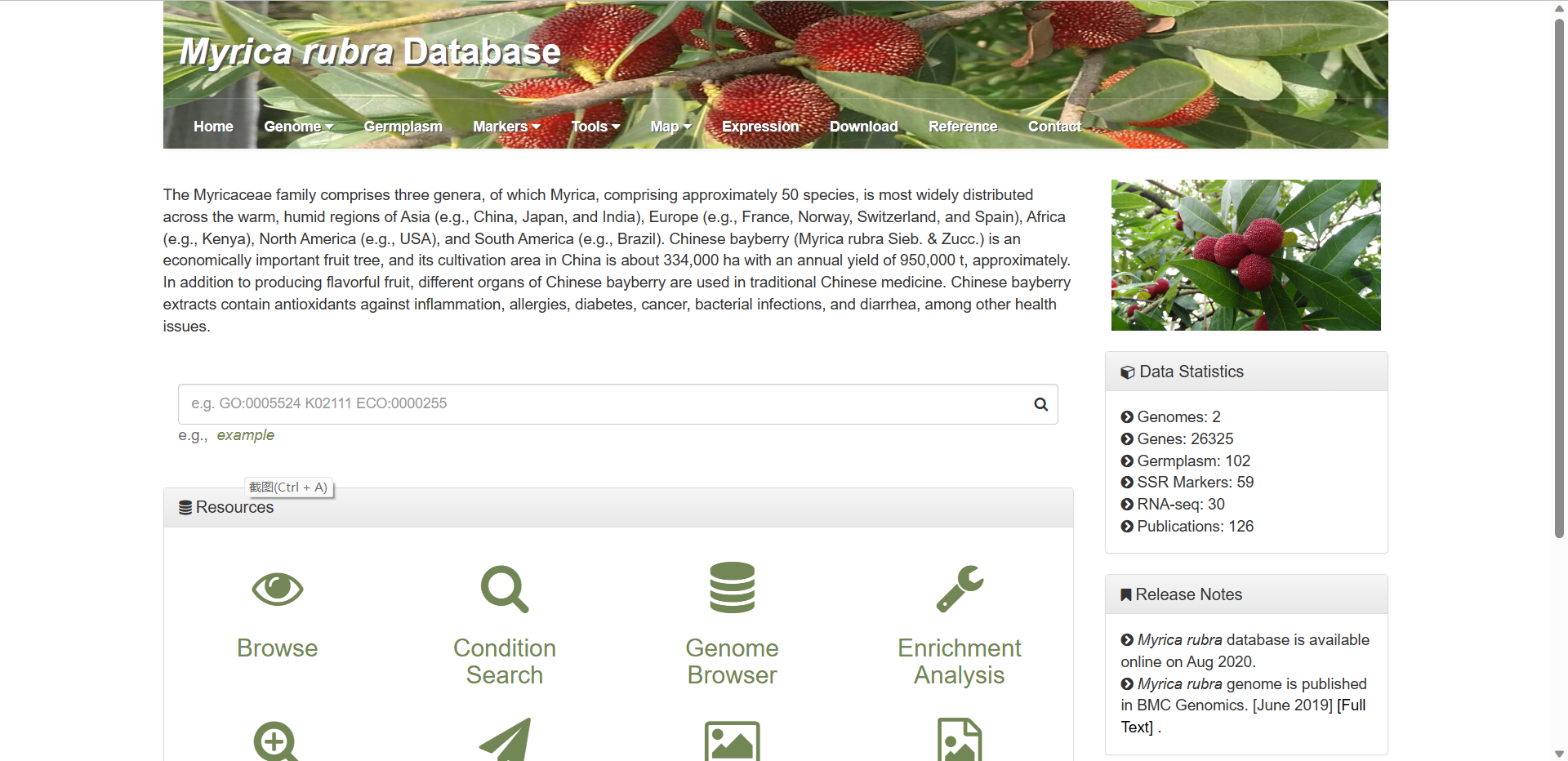
Task: Click the zoom-plus magnifier icon under Browse
Action: [x=277, y=741]
